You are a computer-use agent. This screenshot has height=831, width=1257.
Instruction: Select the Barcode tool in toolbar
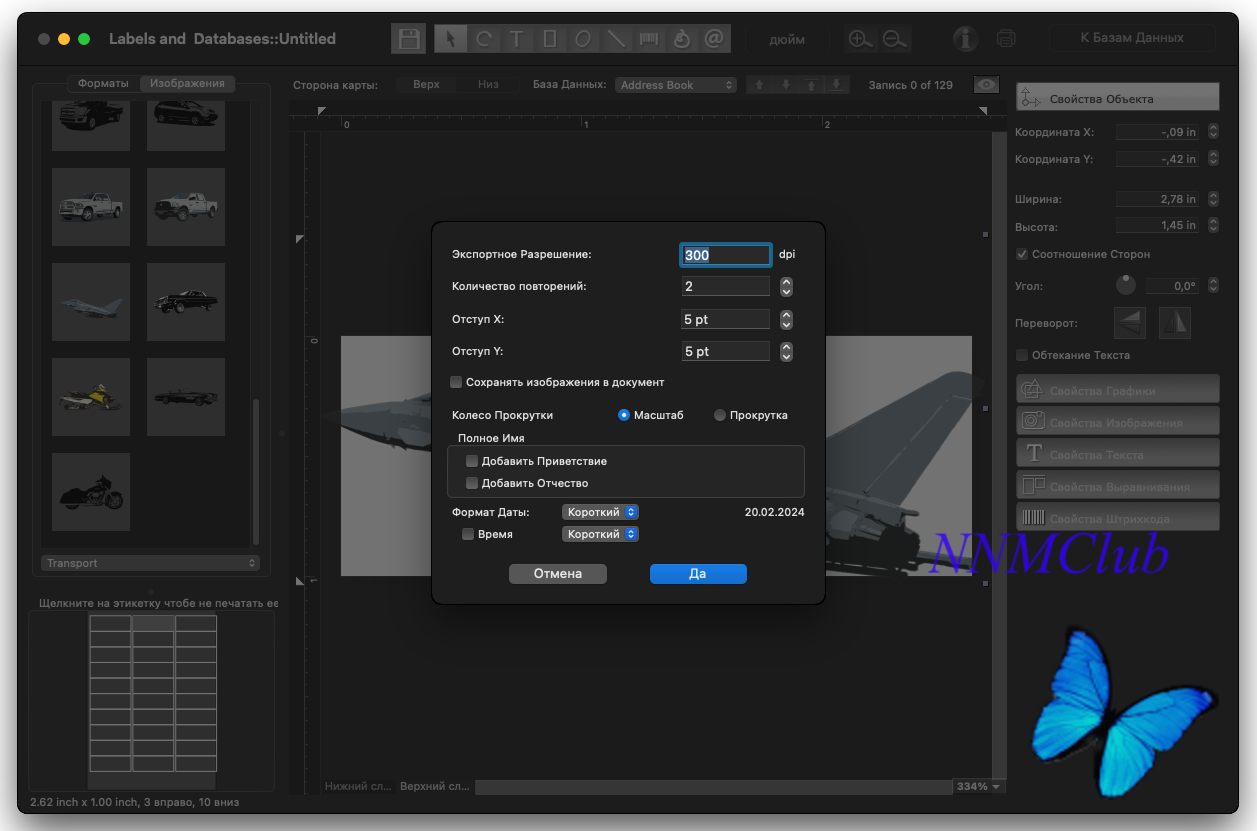pyautogui.click(x=648, y=39)
